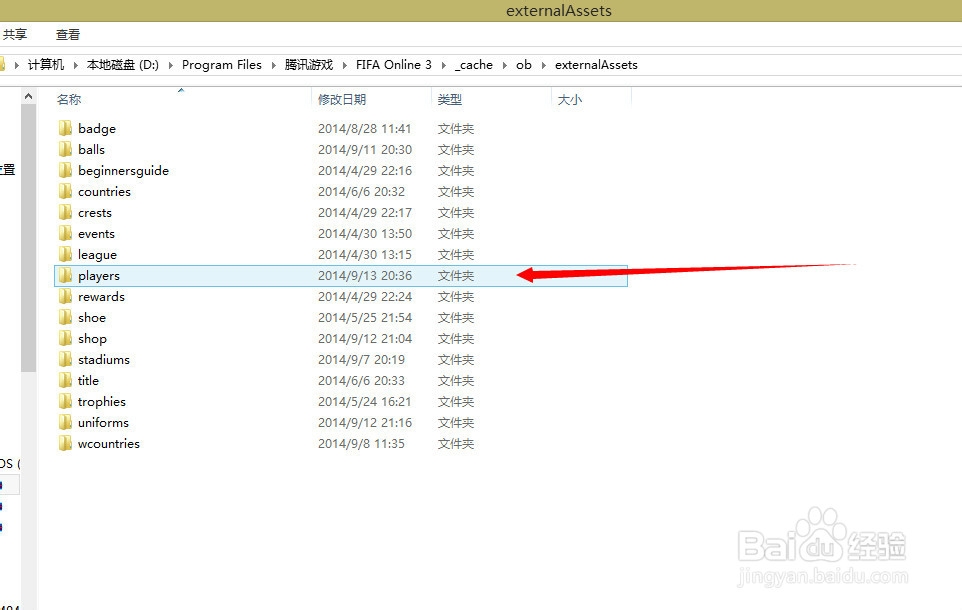Click the shop folder icon

coord(65,338)
